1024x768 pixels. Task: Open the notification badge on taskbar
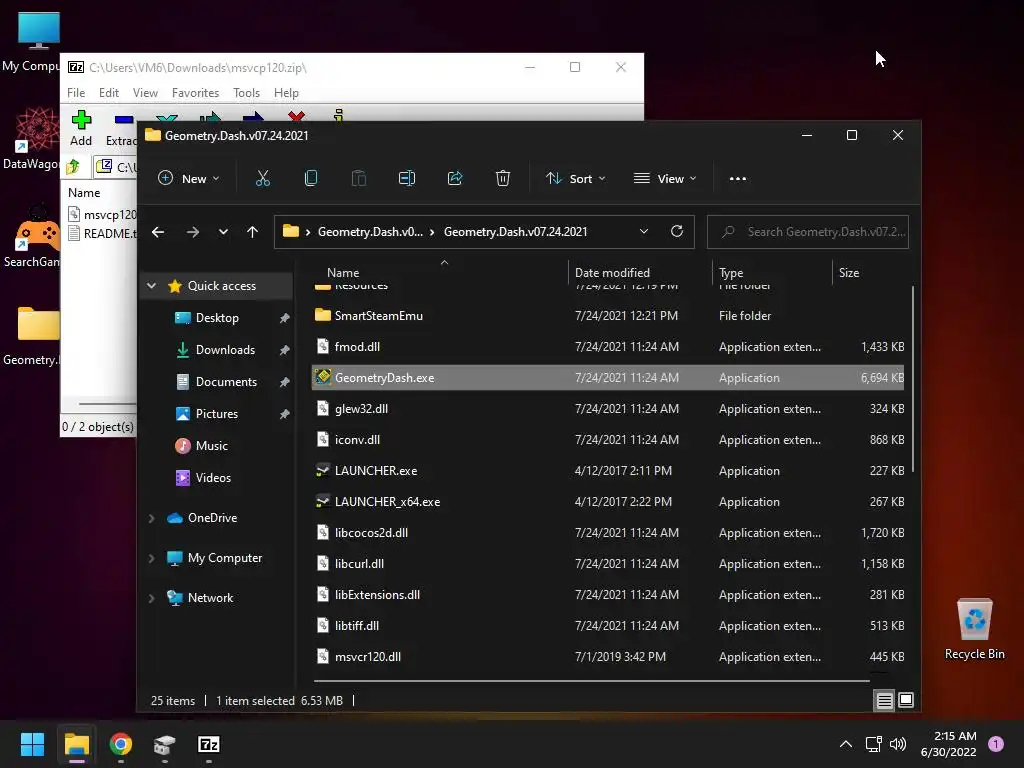[x=995, y=744]
